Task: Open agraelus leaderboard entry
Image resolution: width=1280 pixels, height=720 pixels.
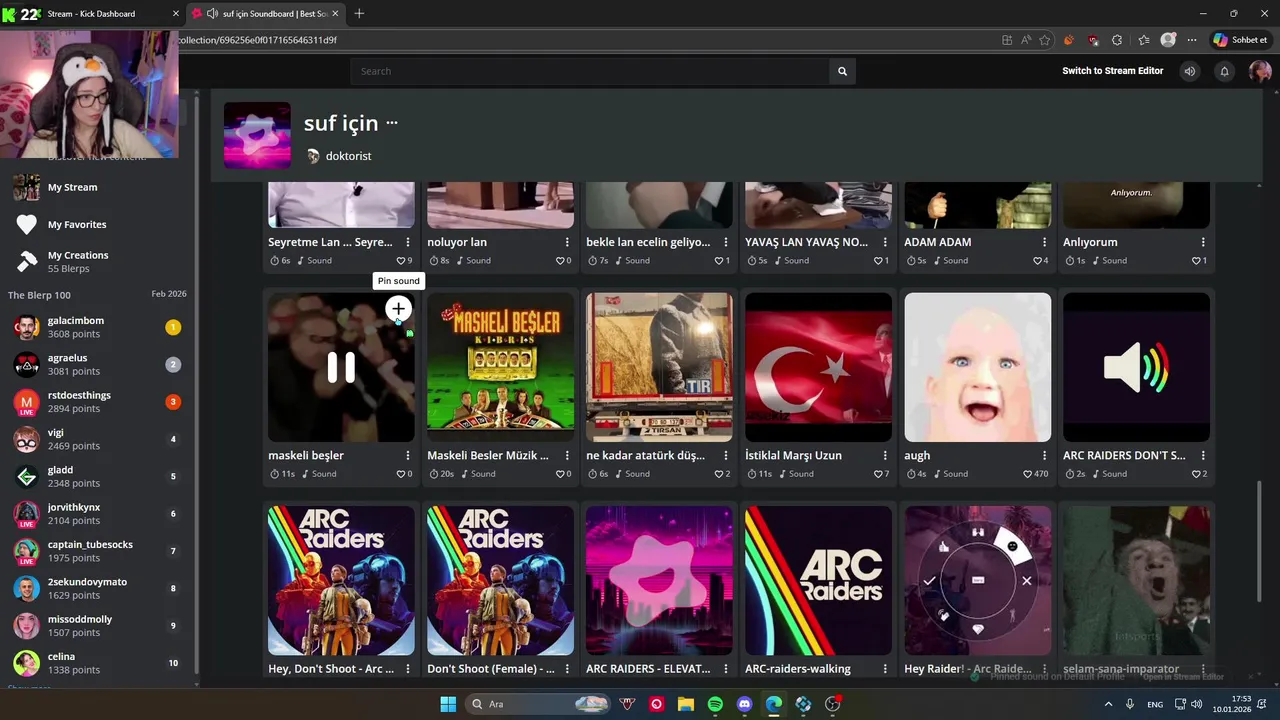Action: [x=98, y=364]
